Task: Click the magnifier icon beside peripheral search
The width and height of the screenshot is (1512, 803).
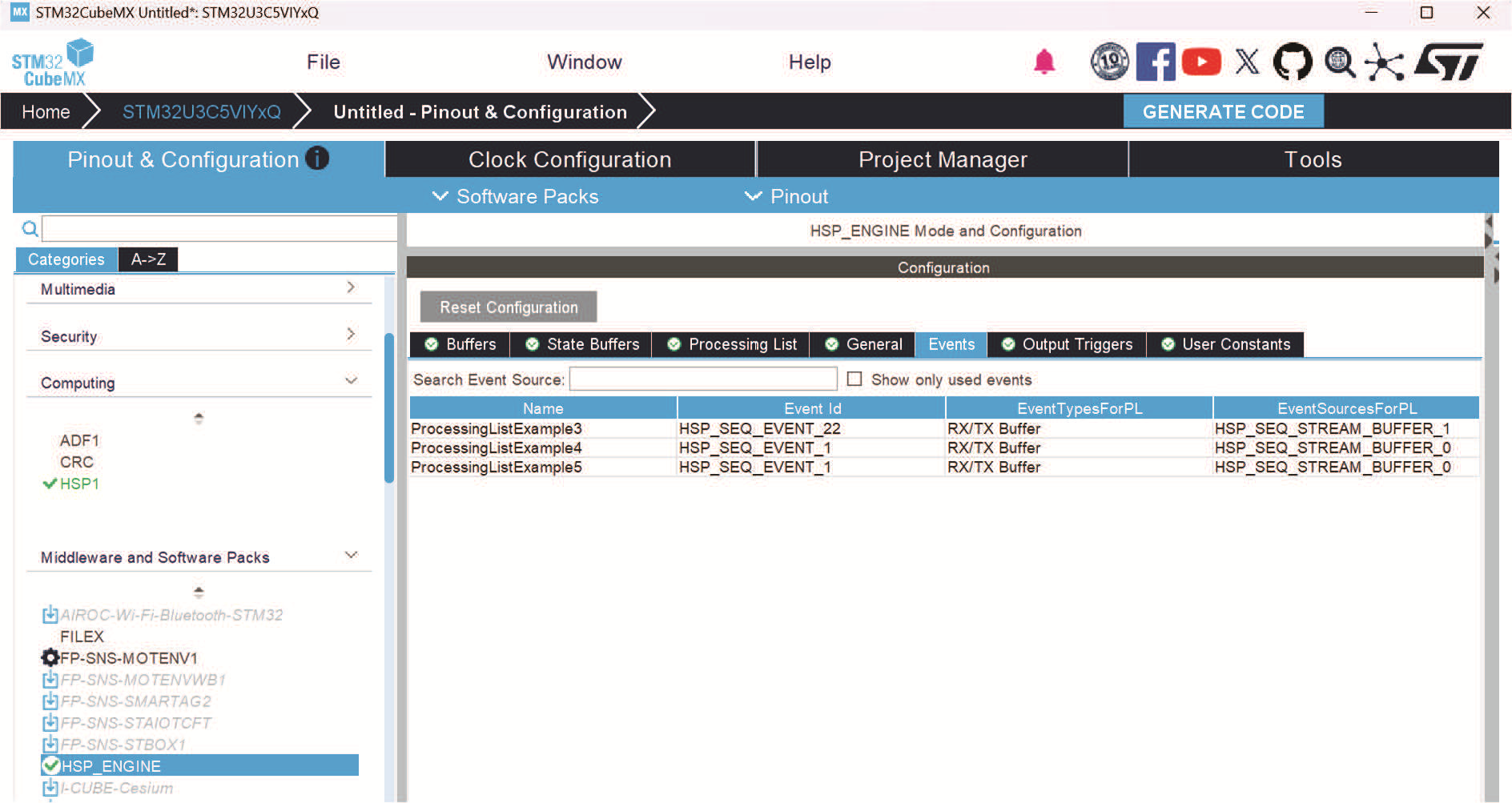Action: (30, 229)
